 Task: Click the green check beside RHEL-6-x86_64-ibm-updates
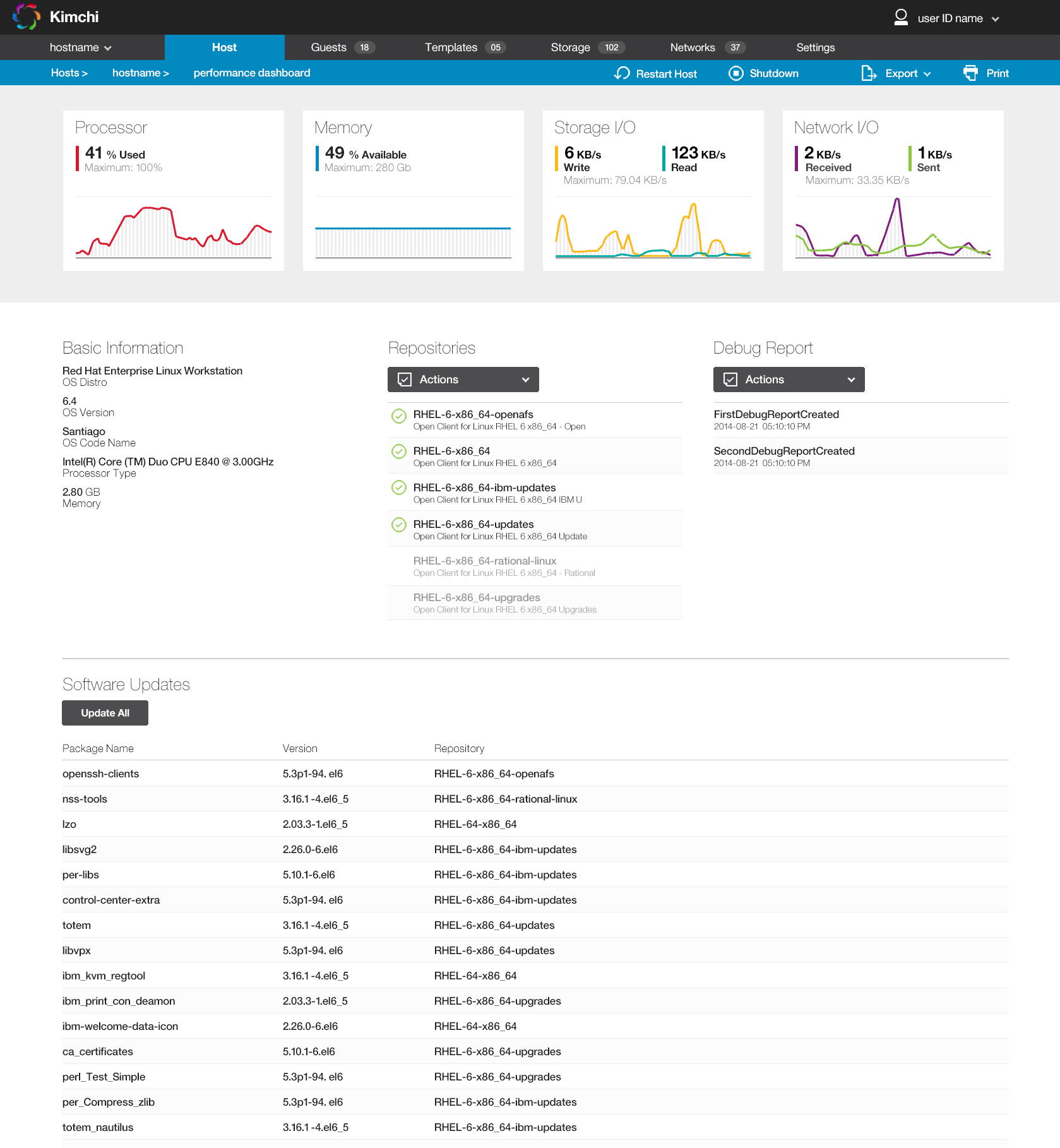click(x=399, y=487)
